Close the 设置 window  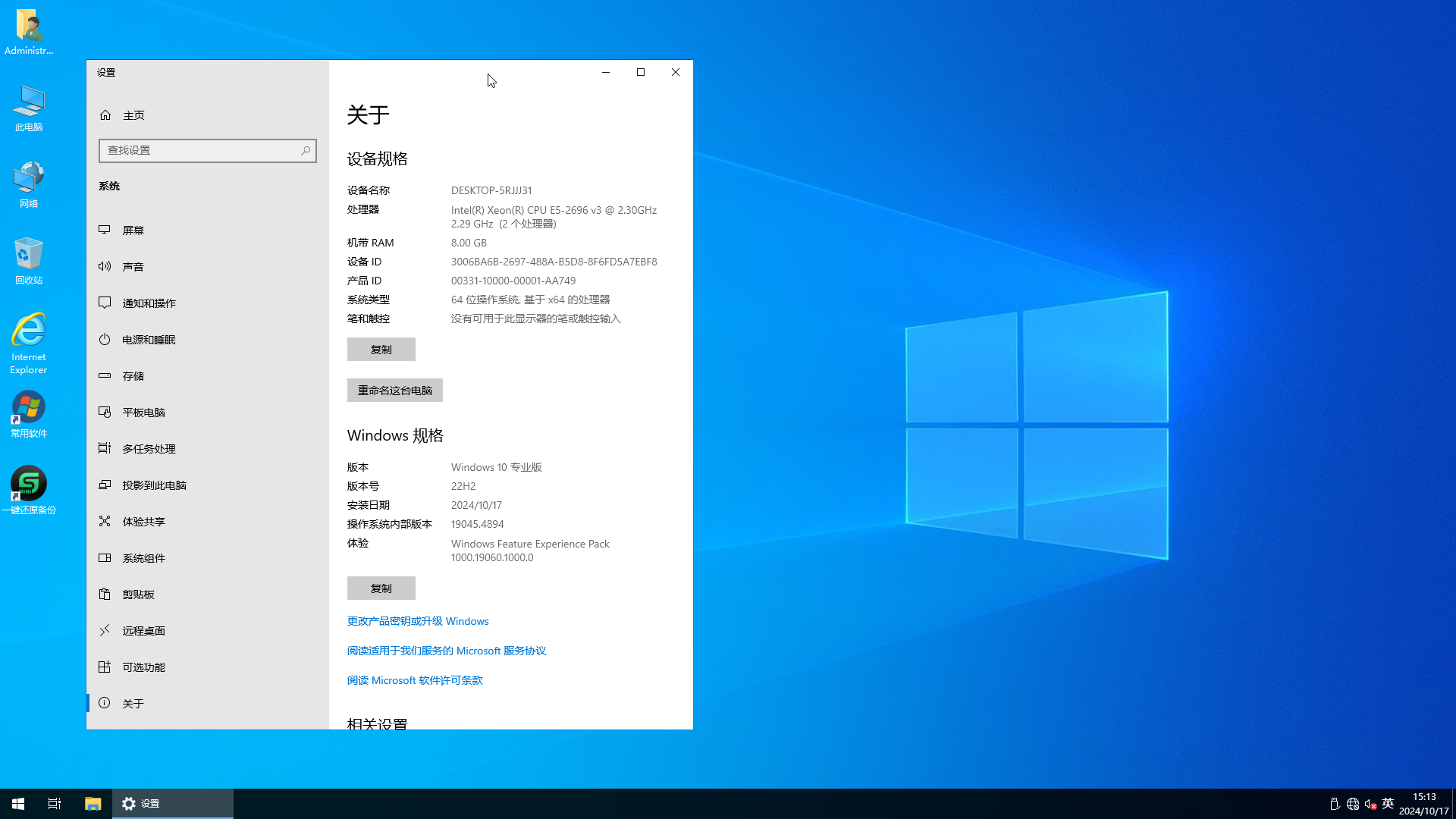(x=676, y=72)
